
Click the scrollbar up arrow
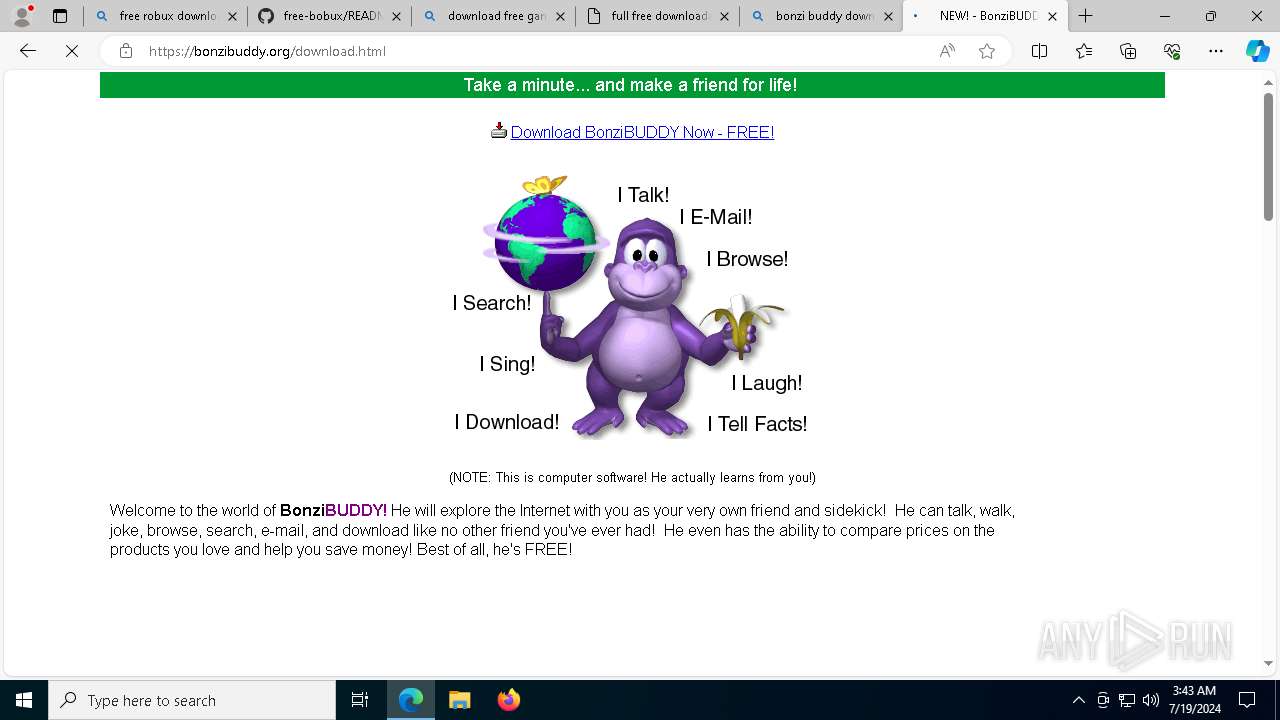[1268, 81]
